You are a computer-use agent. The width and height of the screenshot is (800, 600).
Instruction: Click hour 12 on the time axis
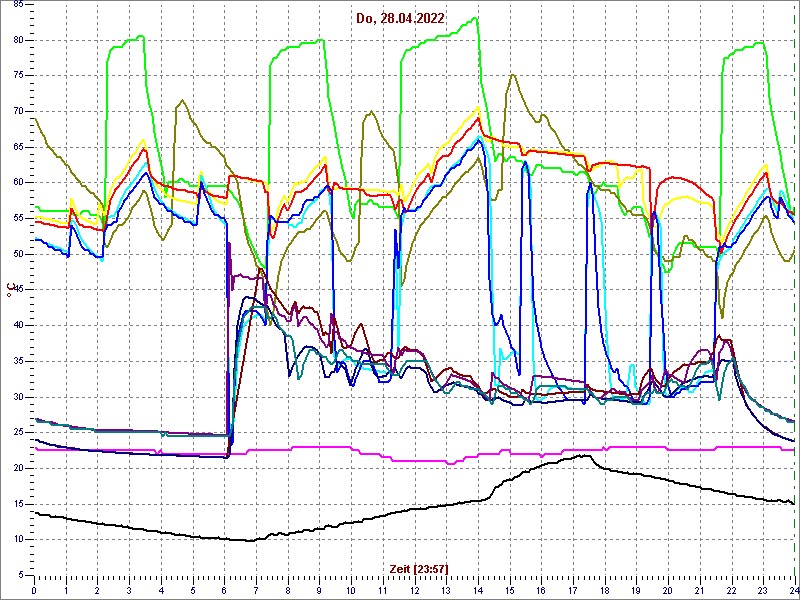pos(414,590)
